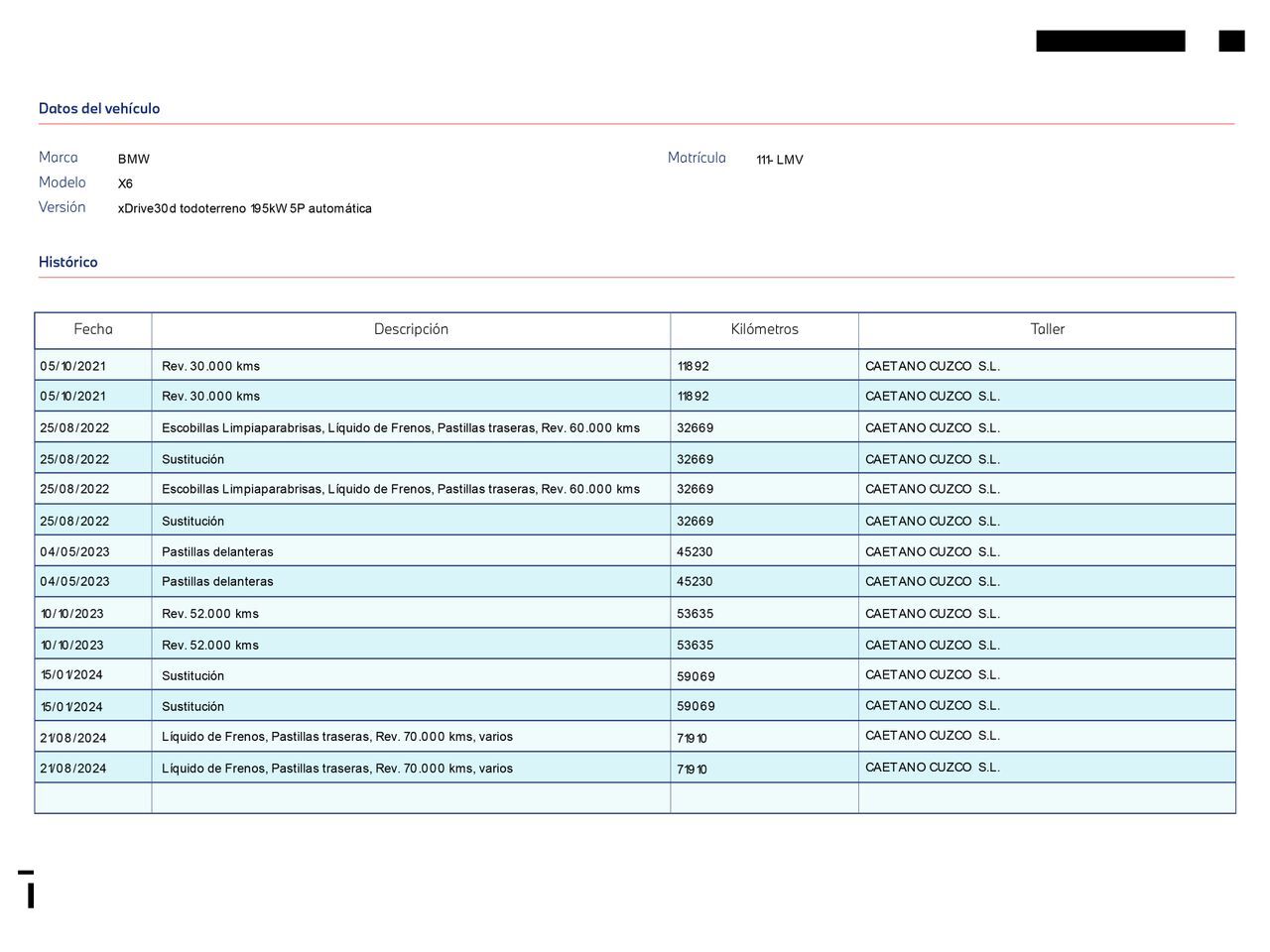Viewport: 1270px width, 952px height.
Task: Click the 111- LMV license plate value
Action: [x=780, y=160]
